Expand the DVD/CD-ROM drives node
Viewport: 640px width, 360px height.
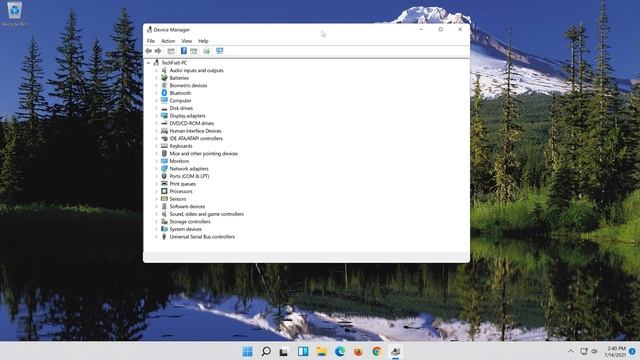[x=156, y=123]
